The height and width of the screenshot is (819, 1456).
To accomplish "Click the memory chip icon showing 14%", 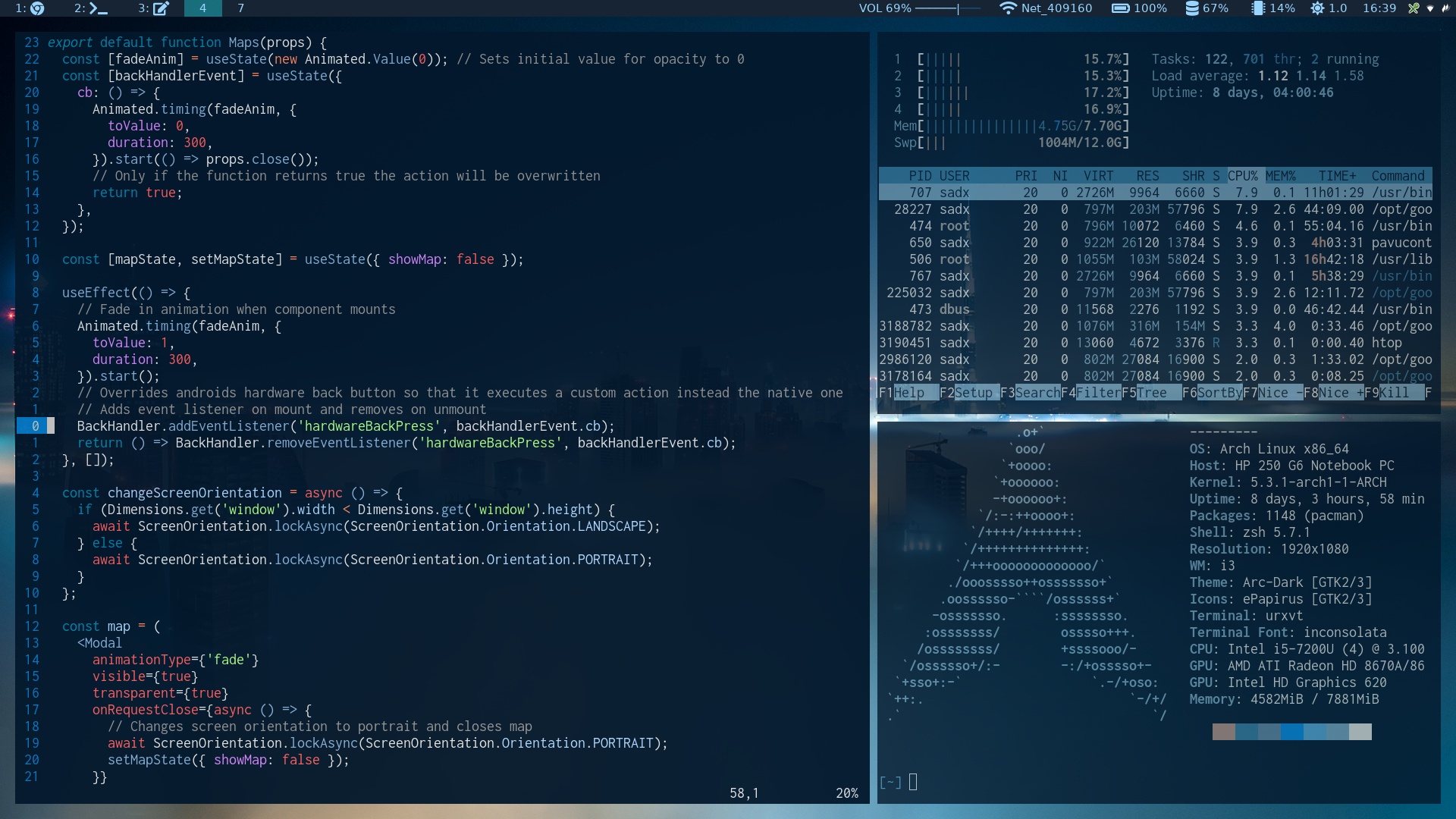I will pyautogui.click(x=1258, y=8).
